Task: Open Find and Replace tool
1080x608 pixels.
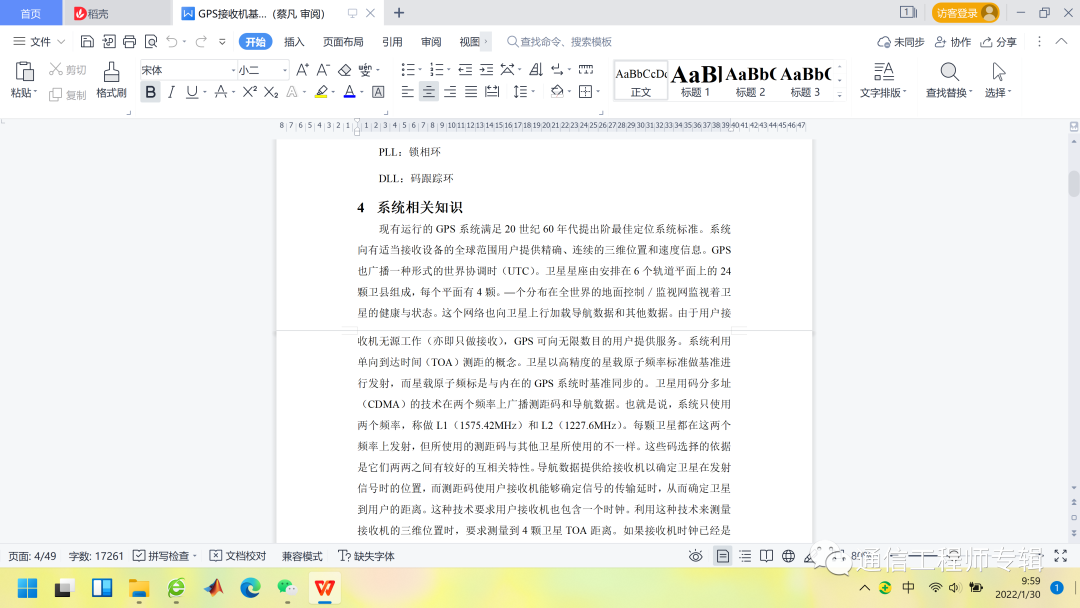Action: (x=948, y=79)
